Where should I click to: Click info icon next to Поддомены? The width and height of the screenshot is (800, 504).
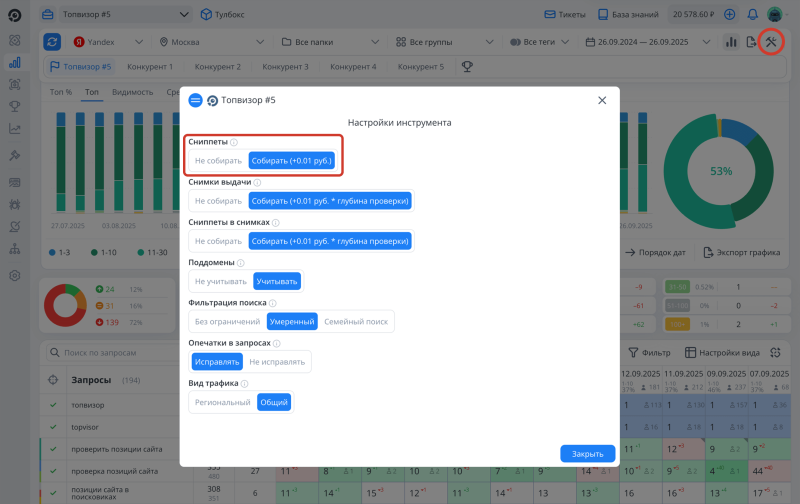(241, 263)
